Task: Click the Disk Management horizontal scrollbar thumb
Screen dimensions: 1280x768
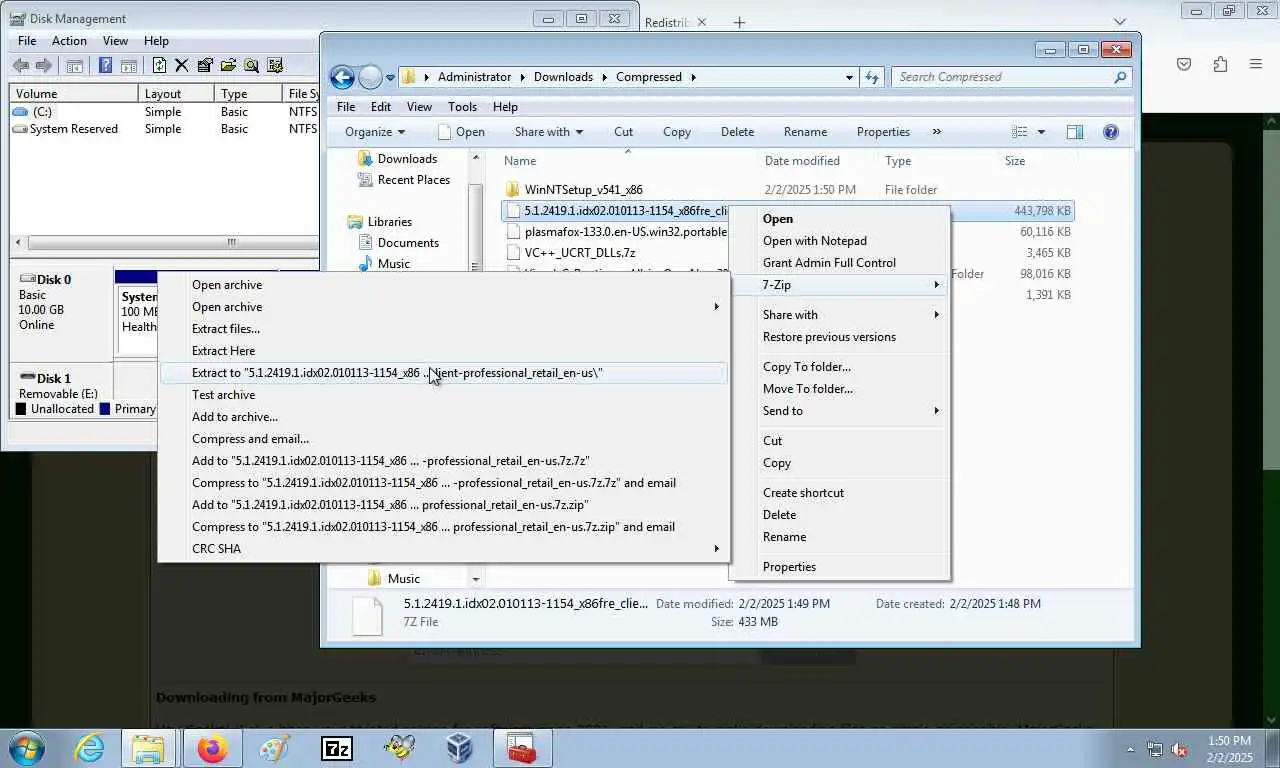Action: 231,242
